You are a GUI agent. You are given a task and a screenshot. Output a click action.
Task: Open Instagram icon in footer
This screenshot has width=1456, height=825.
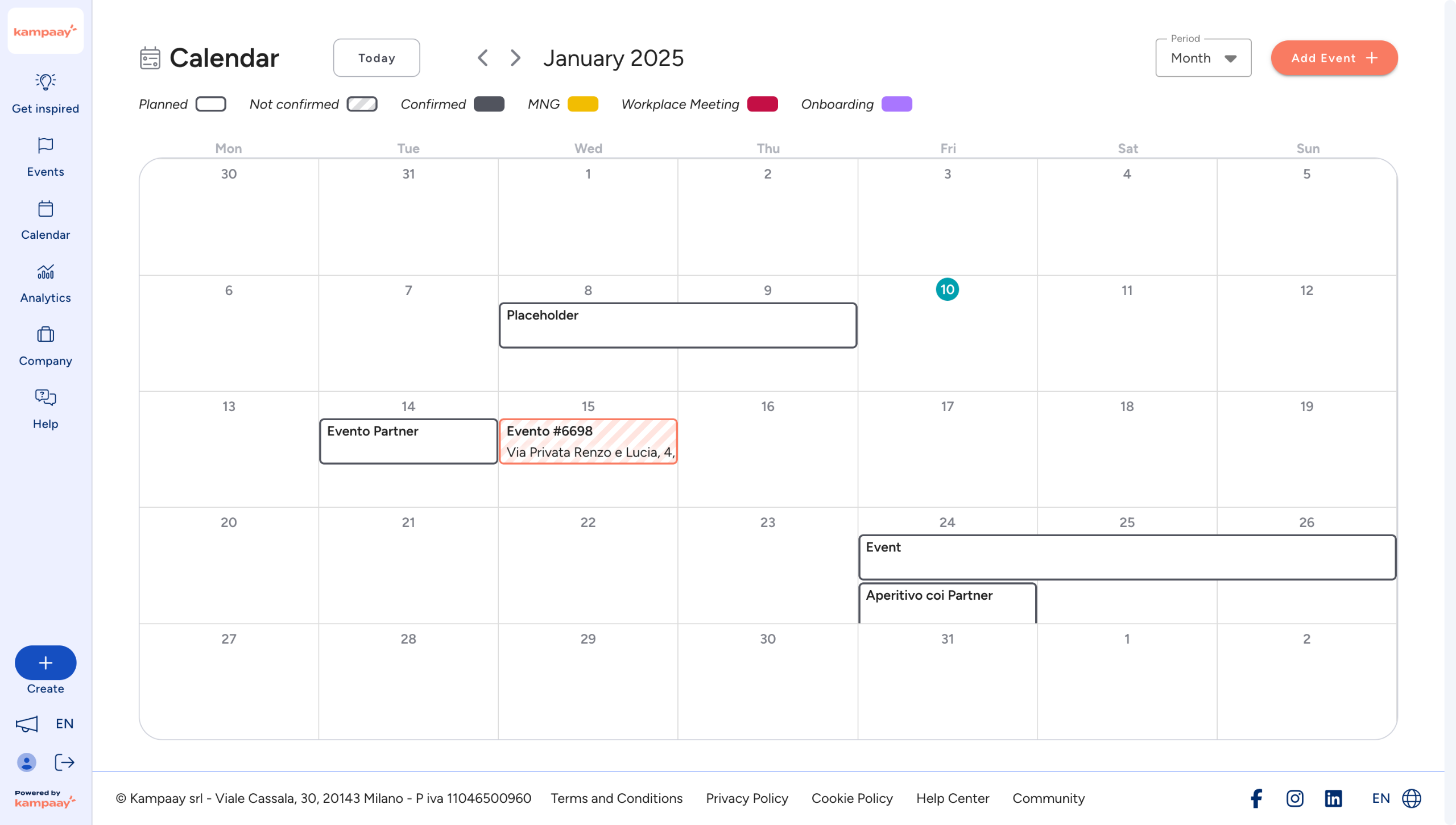tap(1294, 798)
